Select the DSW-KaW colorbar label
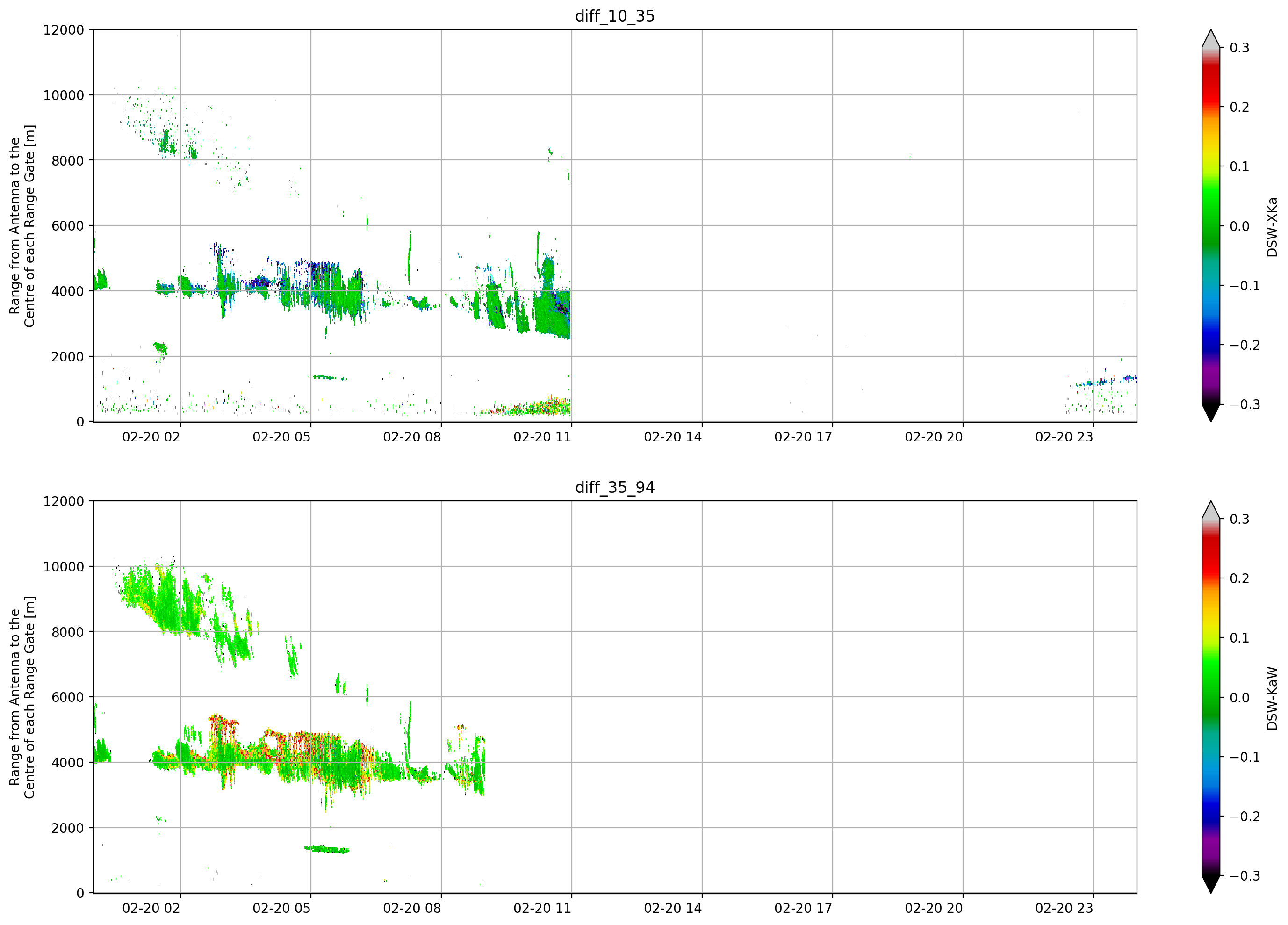1288x925 pixels. [1272, 698]
